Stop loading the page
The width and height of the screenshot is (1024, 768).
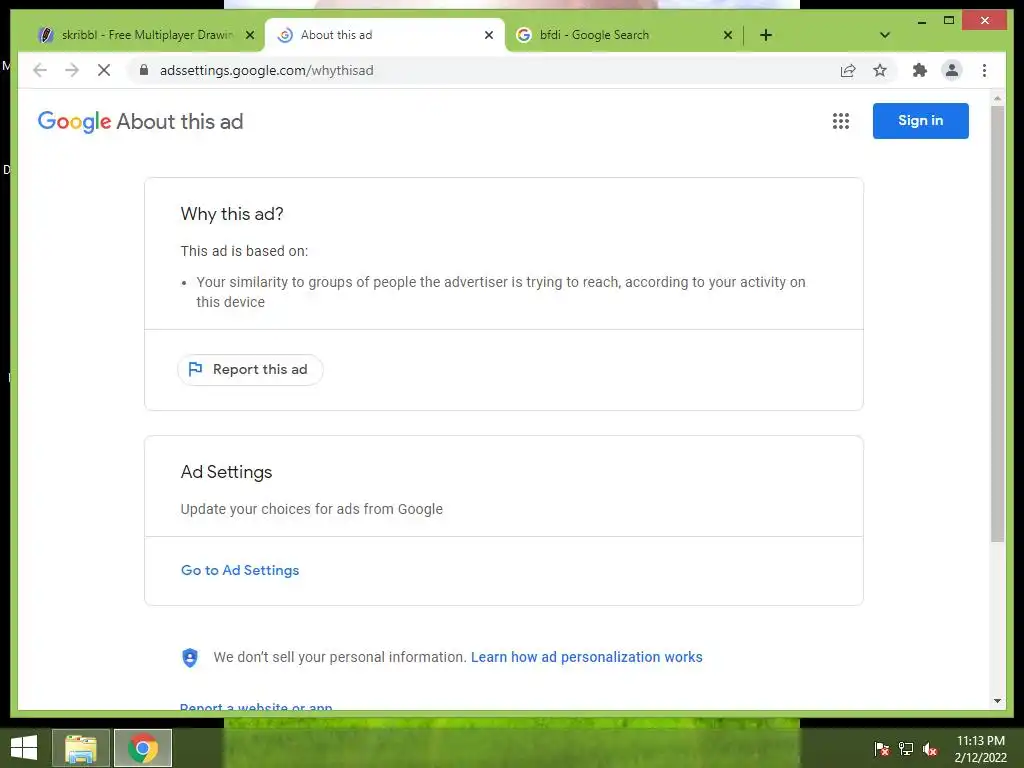click(x=104, y=70)
